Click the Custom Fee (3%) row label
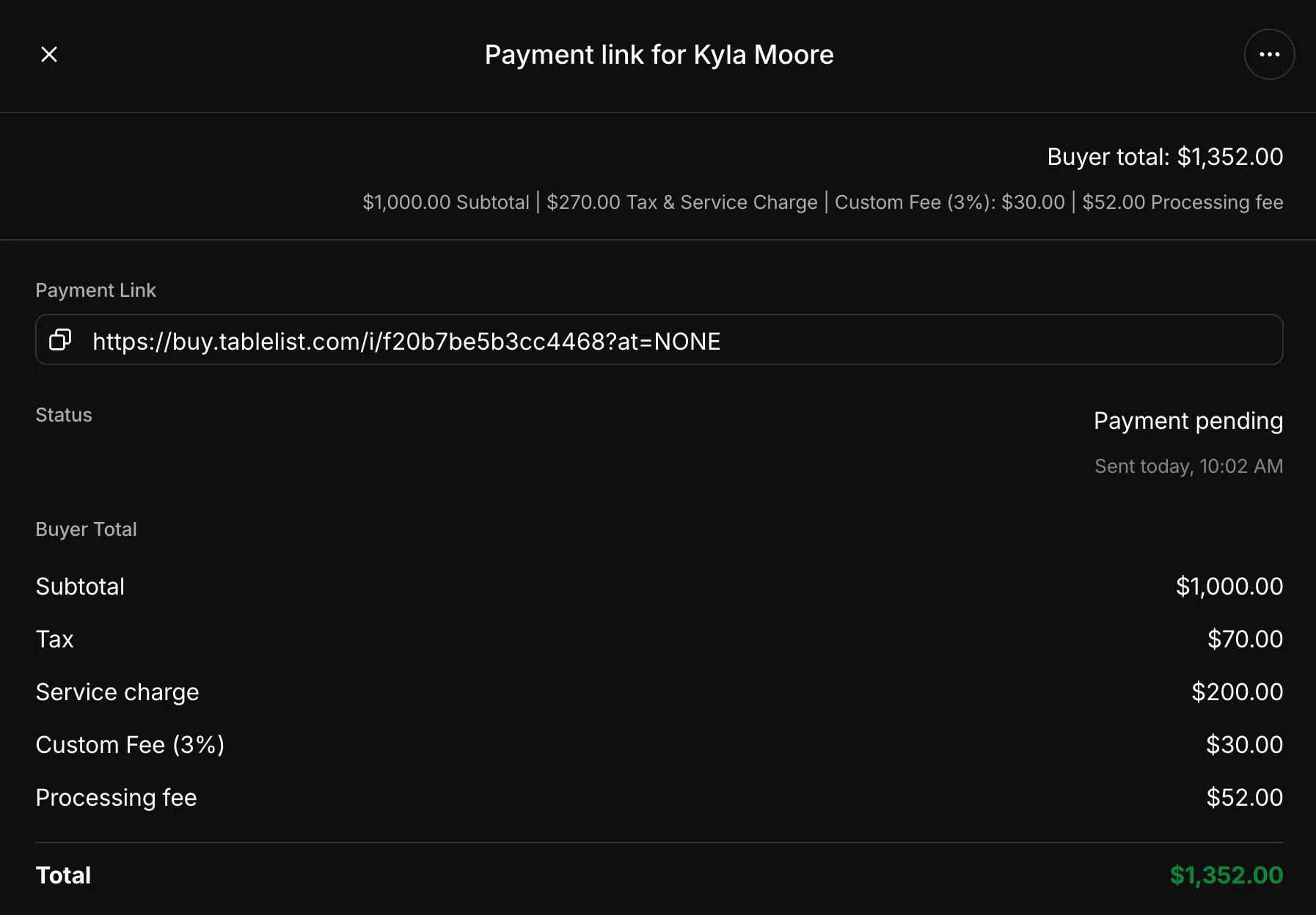Screen dimensions: 1316x915 pyautogui.click(x=130, y=745)
